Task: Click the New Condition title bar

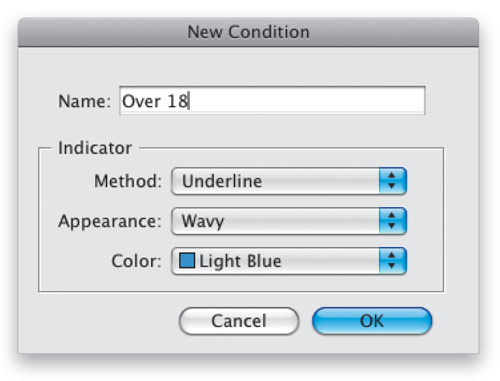Action: coord(248,32)
